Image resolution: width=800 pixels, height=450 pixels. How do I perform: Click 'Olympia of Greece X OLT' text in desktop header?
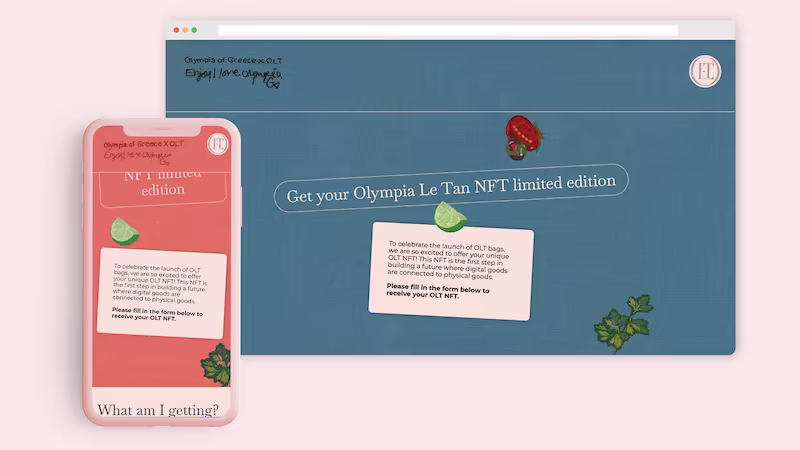click(x=233, y=60)
